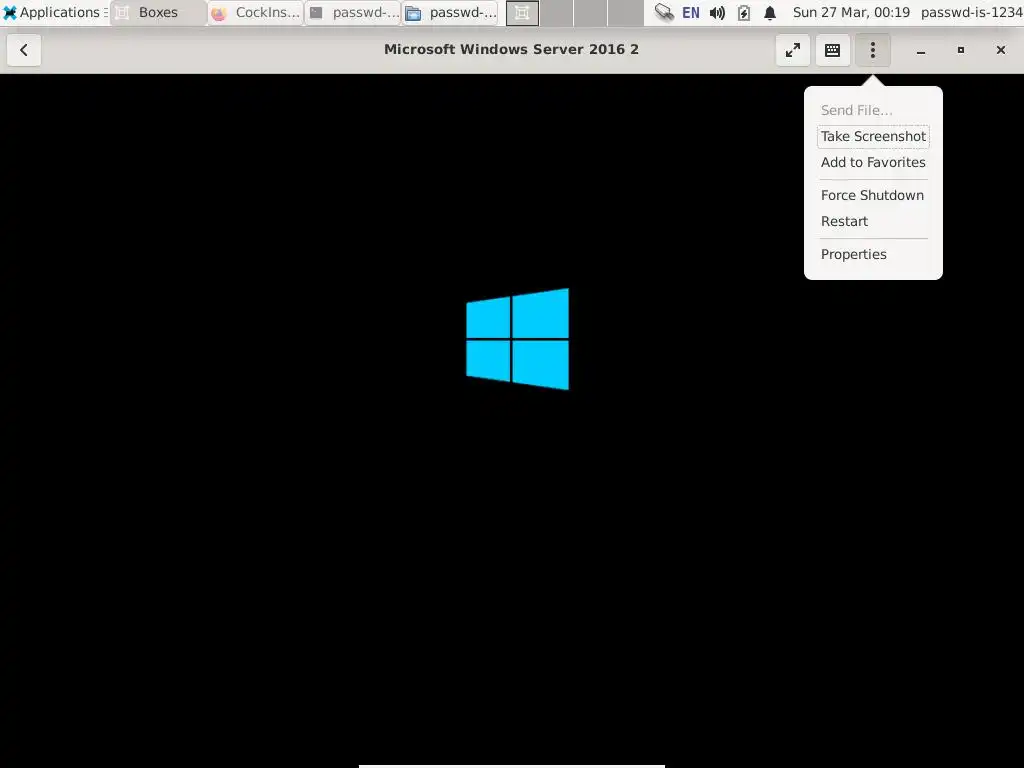Open the keyboard shortcuts send menu
The width and height of the screenshot is (1024, 768).
click(833, 50)
